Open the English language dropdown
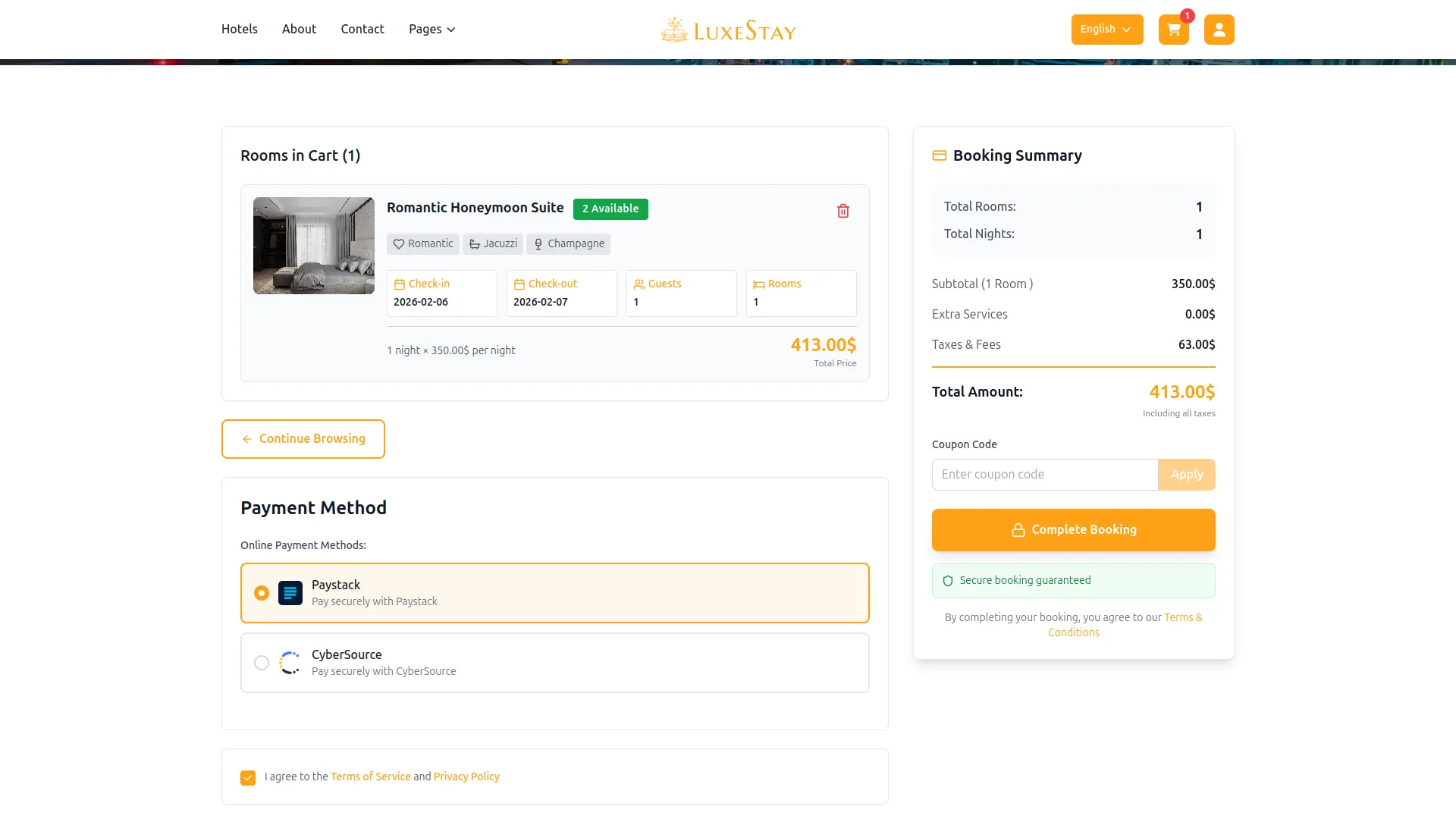The height and width of the screenshot is (819, 1456). tap(1106, 29)
